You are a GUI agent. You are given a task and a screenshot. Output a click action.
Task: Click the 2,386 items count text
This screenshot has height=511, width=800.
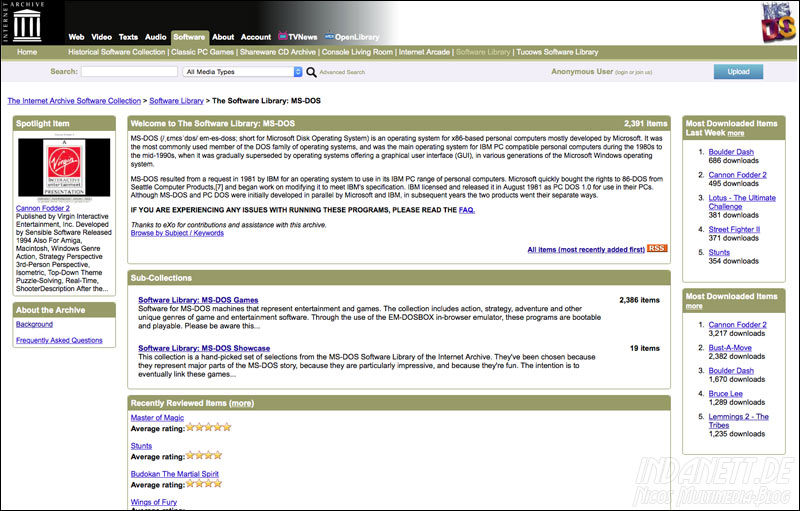[639, 300]
